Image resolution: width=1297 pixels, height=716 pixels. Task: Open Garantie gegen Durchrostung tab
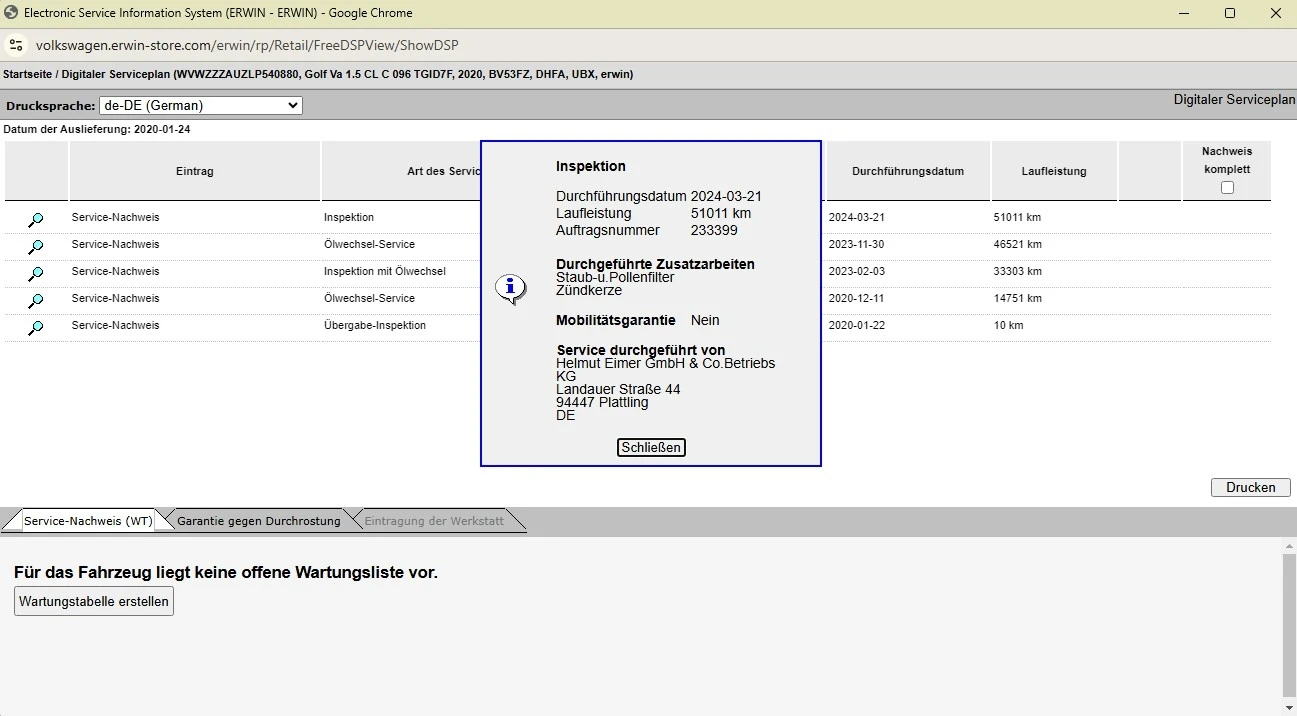[258, 521]
